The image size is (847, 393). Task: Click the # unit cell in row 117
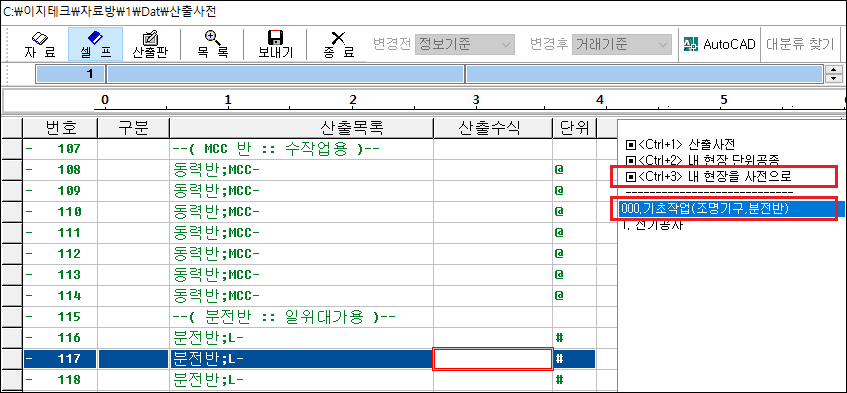pyautogui.click(x=574, y=358)
